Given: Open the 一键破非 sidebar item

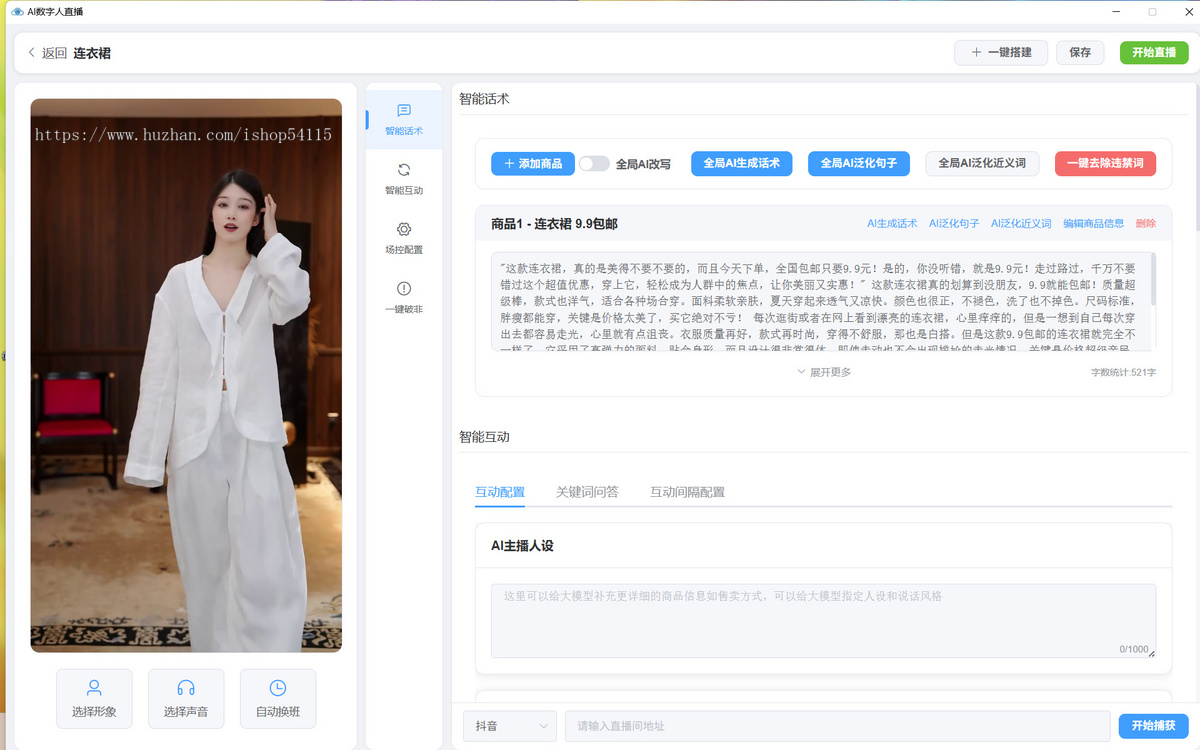Looking at the screenshot, I should click(404, 299).
